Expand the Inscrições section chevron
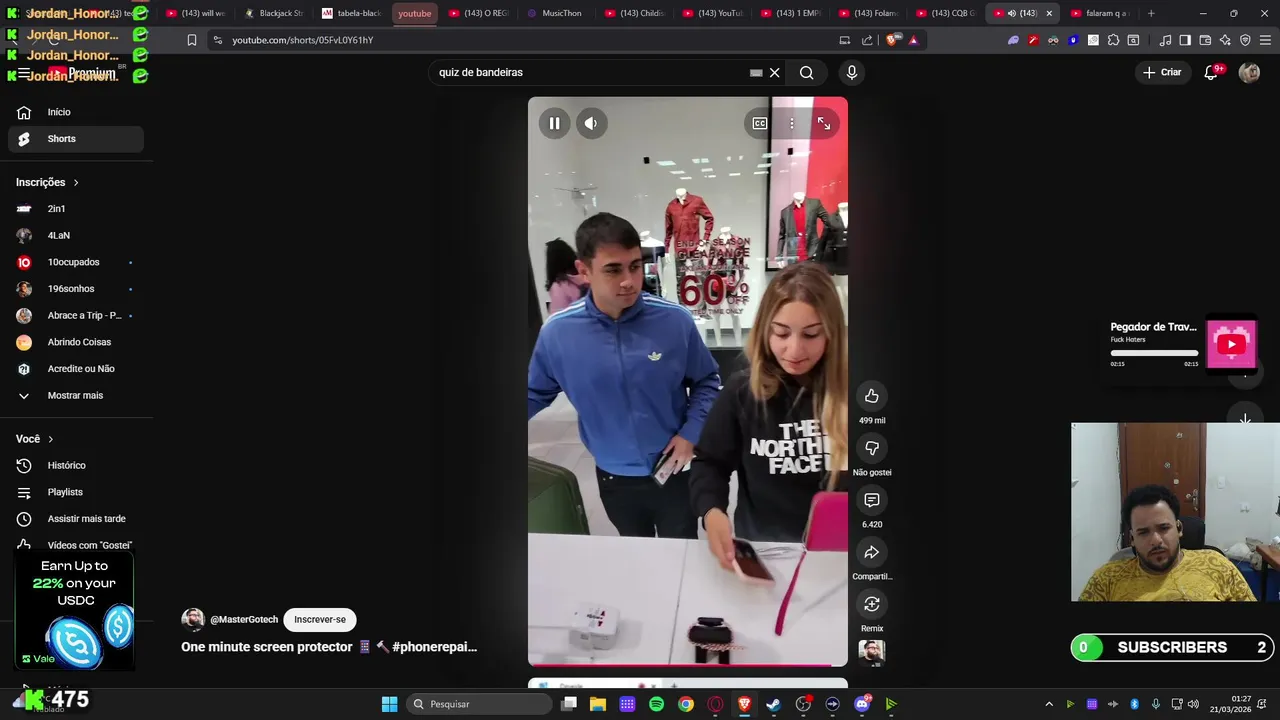 (76, 183)
